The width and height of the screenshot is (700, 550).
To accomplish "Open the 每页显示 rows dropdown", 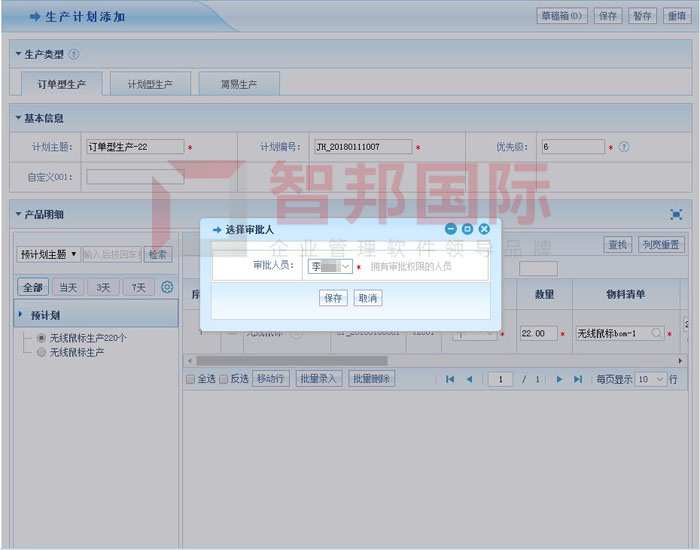I will [650, 379].
